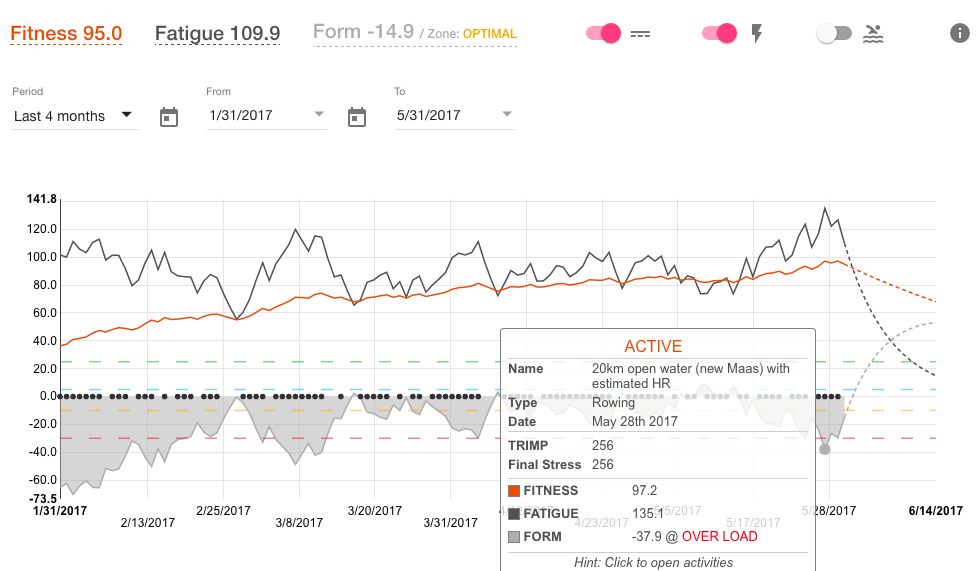The width and height of the screenshot is (978, 571).
Task: Click the orange FITNESS swatch in tooltip
Action: click(x=514, y=491)
